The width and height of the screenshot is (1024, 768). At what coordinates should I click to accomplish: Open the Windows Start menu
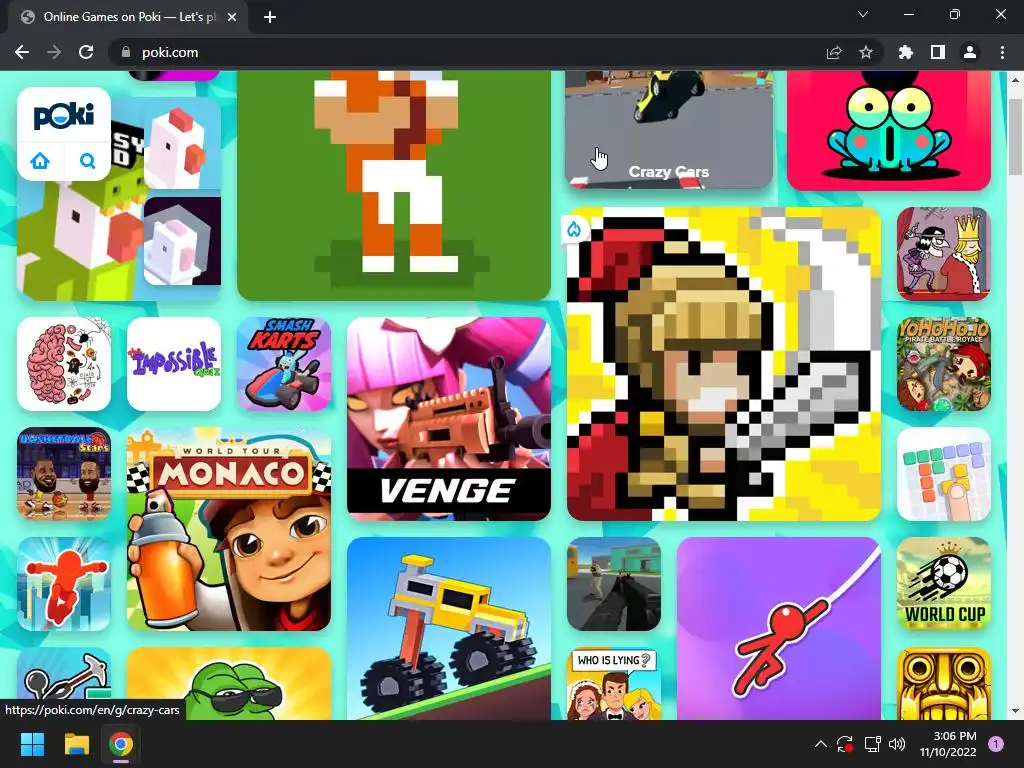click(x=32, y=744)
